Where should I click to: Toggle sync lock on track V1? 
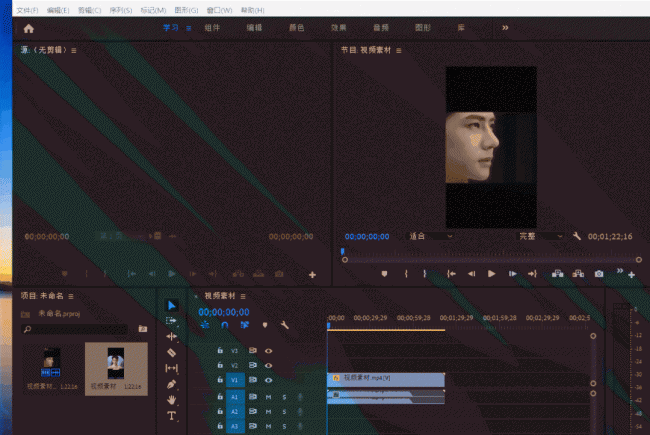pos(252,380)
